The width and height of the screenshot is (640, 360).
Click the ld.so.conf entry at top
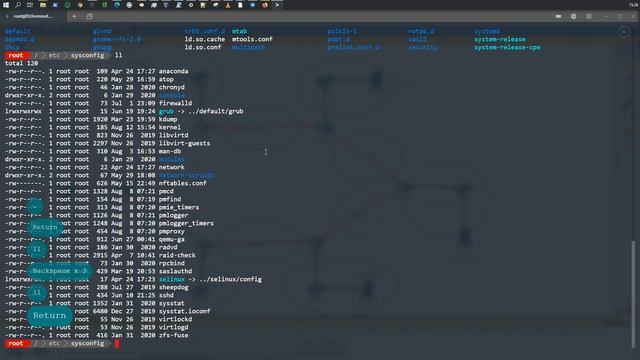[x=203, y=47]
